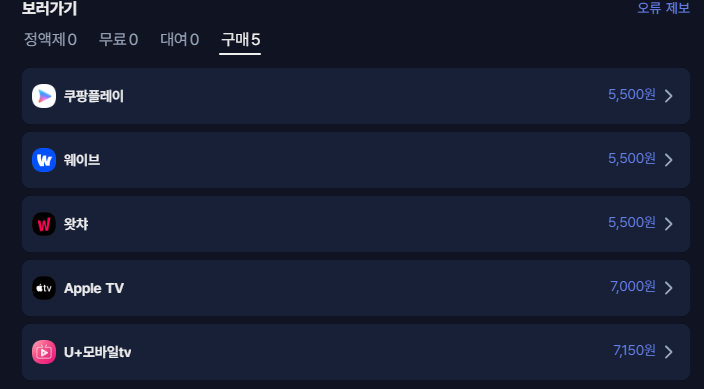The width and height of the screenshot is (704, 389).
Task: Click the blue Wavve logo icon
Action: click(44, 160)
